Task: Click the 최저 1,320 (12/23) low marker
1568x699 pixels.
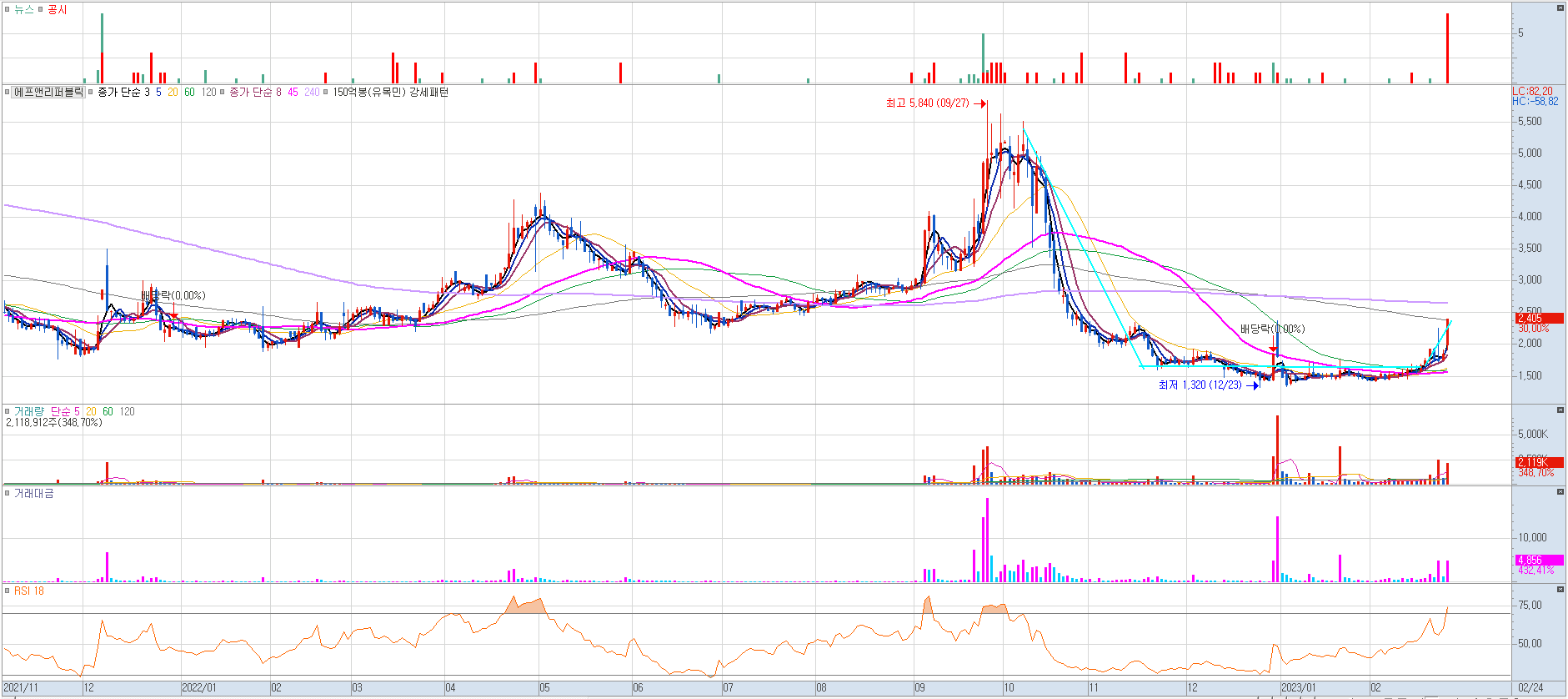Action: coord(1208,385)
